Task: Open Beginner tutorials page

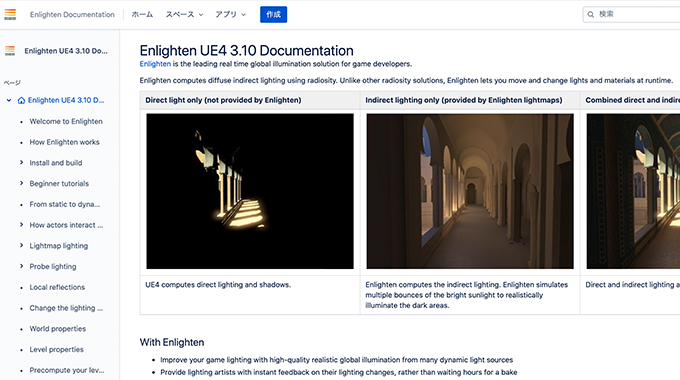Action: pos(59,183)
